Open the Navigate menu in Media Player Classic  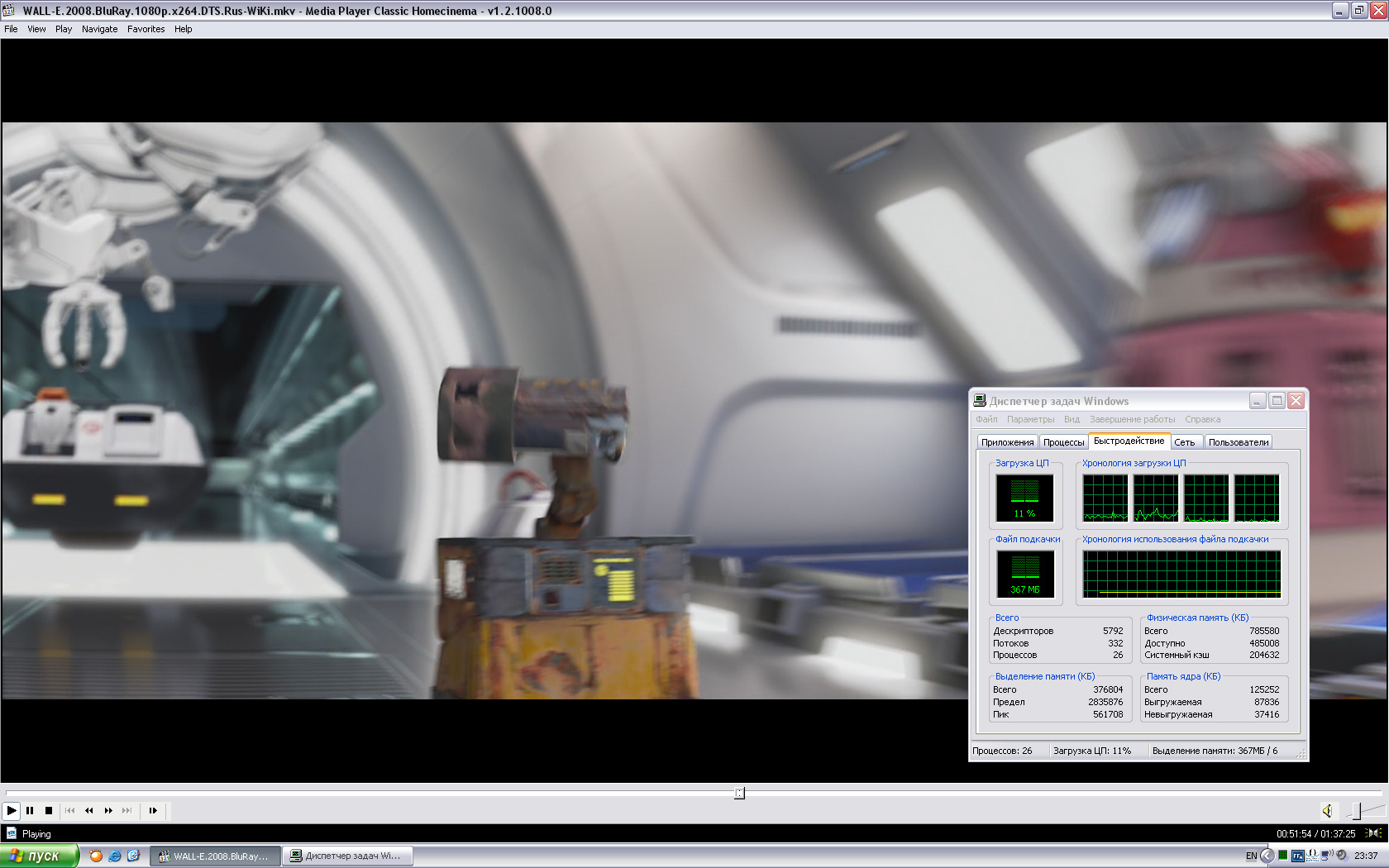[x=99, y=29]
